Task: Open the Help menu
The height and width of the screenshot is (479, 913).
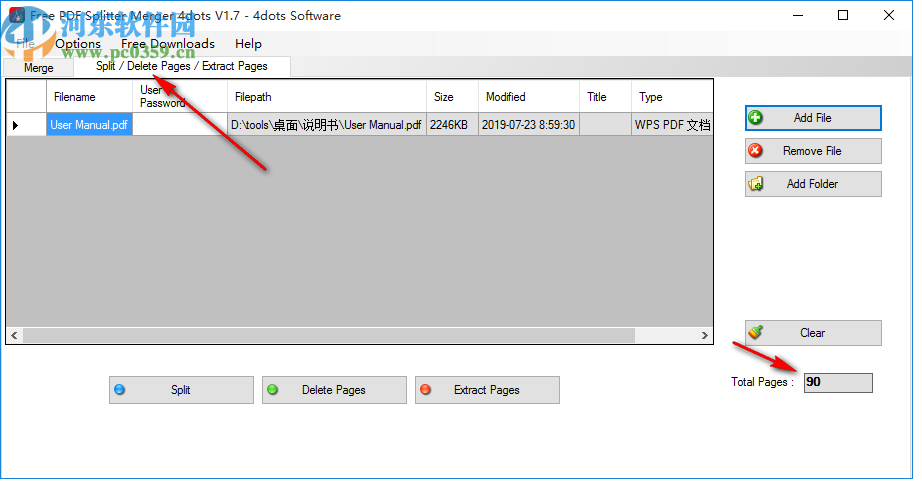Action: [248, 44]
